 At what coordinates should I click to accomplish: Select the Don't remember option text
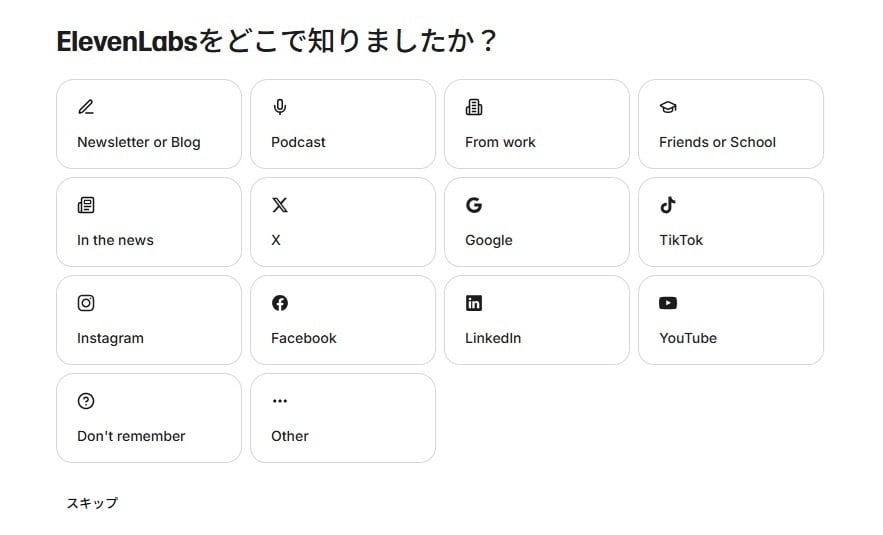[x=131, y=436]
